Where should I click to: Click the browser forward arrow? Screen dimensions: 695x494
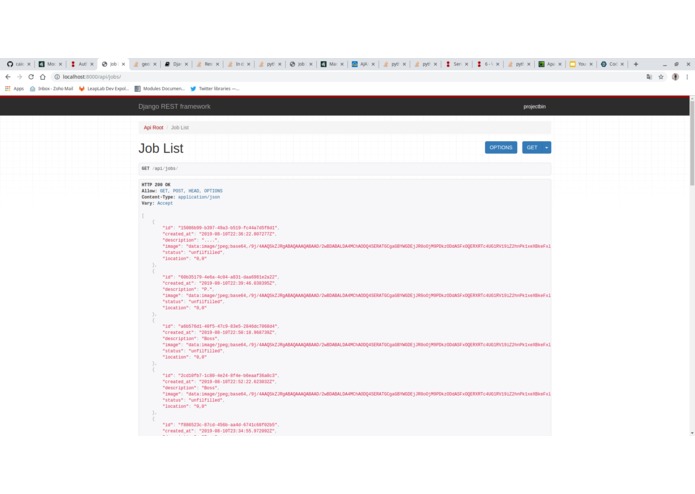[20, 77]
